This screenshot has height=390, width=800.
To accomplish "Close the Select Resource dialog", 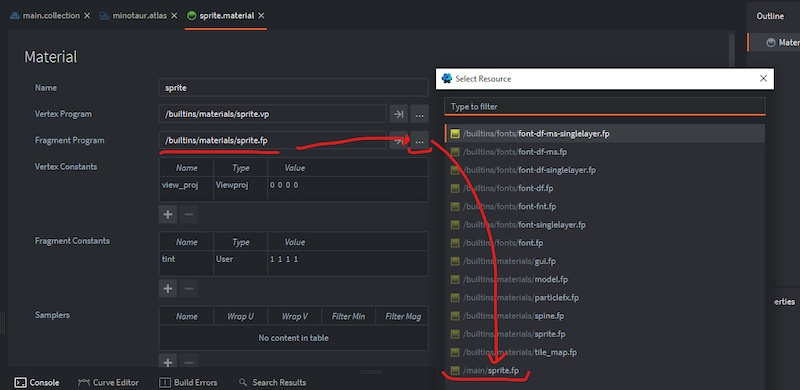I will [x=763, y=79].
